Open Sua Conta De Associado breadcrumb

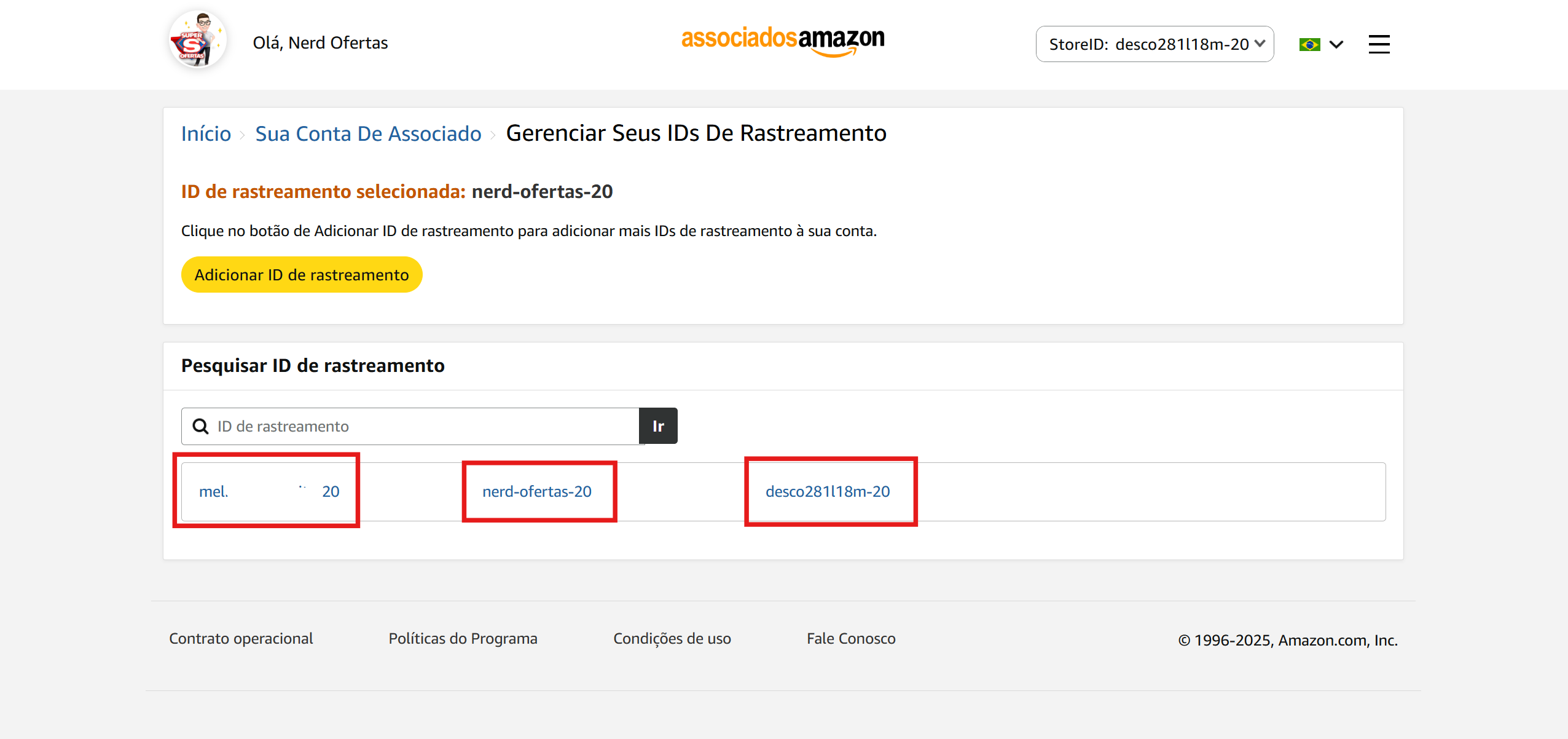tap(368, 133)
